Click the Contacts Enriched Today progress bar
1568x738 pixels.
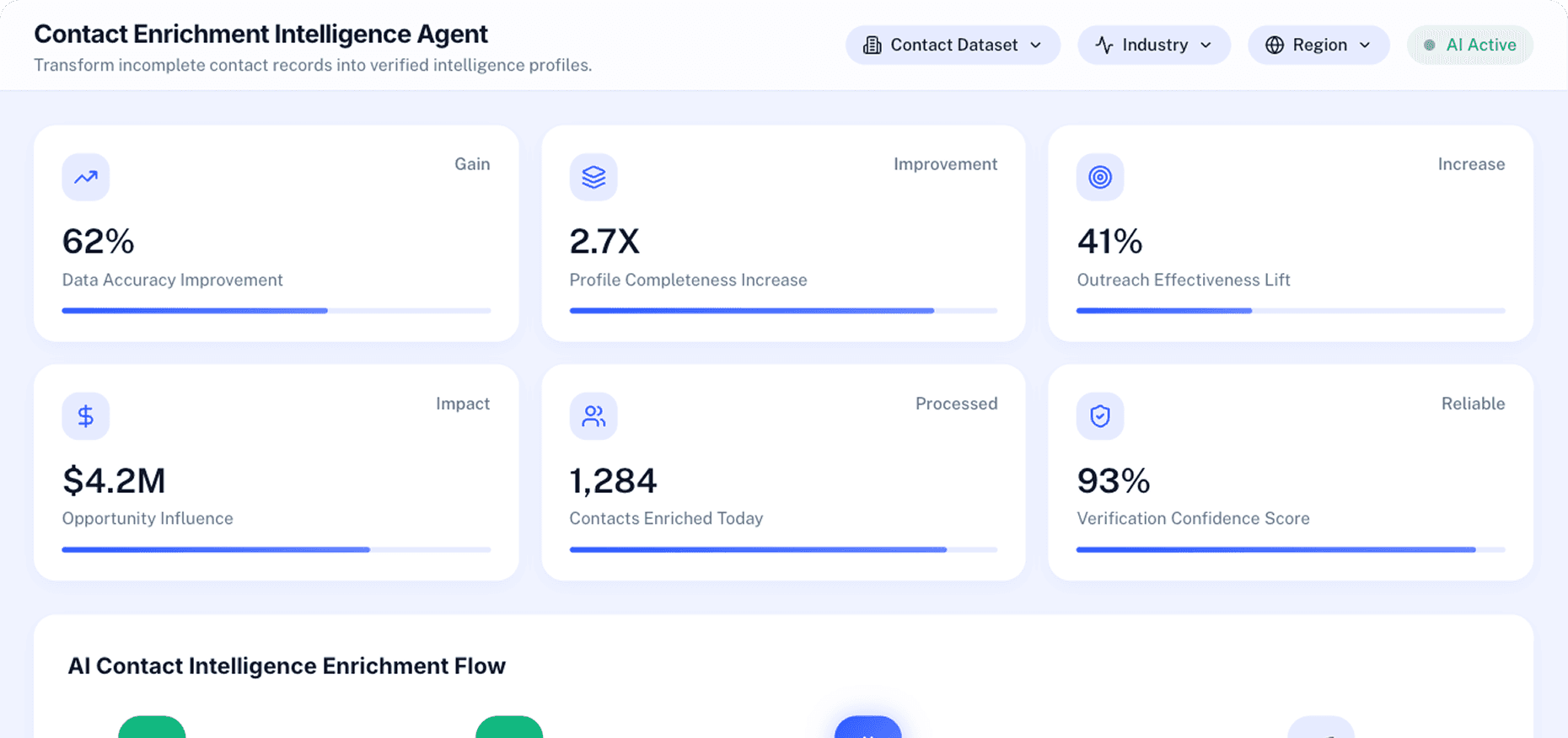tap(783, 550)
